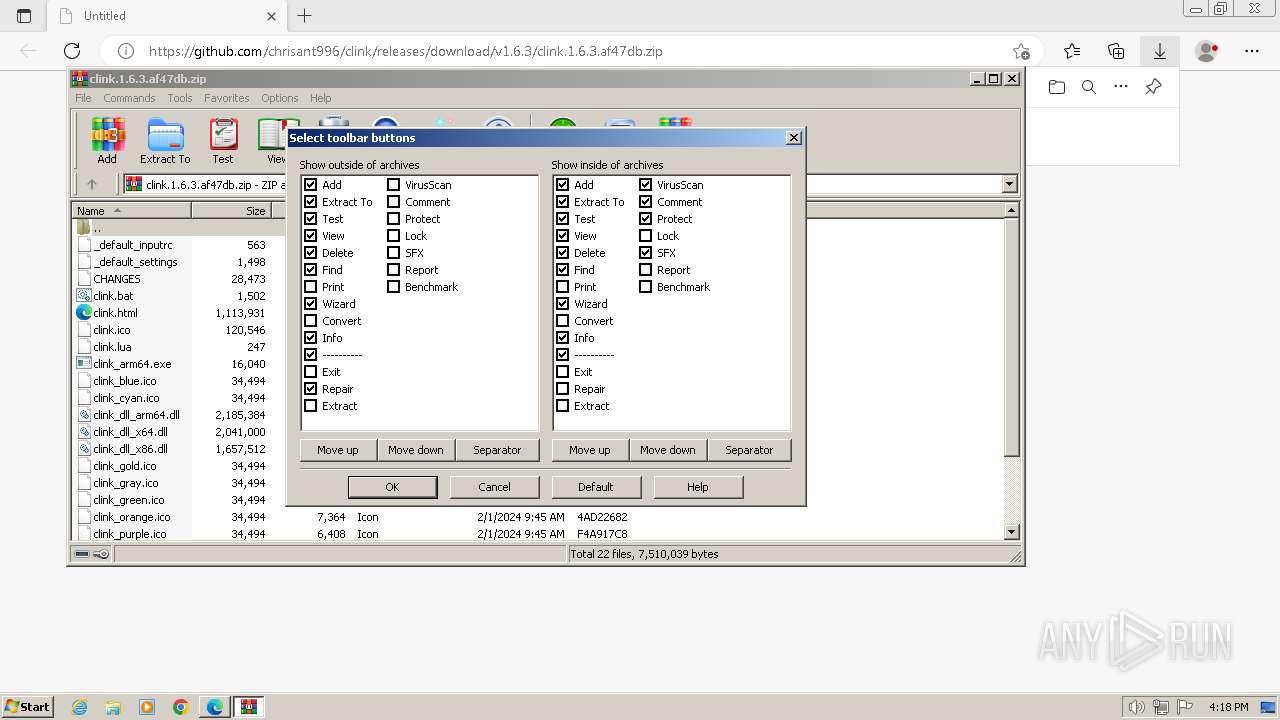Viewport: 1280px width, 720px height.
Task: Open Edge Favorites star icon
Action: (1072, 51)
